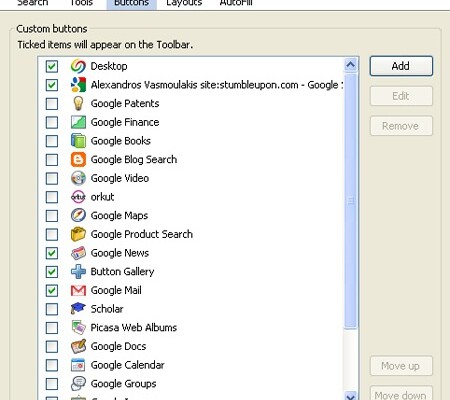Click the list's vertical scrollbar thumb
This screenshot has width=450, height=400.
coord(350,201)
